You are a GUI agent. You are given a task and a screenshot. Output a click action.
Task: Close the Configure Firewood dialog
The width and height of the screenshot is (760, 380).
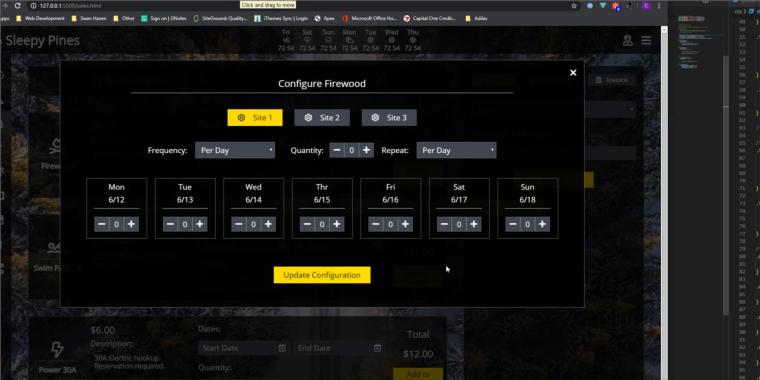[x=573, y=73]
